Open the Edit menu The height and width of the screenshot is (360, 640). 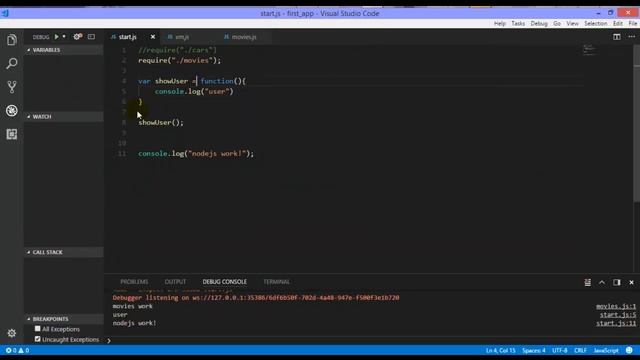click(618, 24)
